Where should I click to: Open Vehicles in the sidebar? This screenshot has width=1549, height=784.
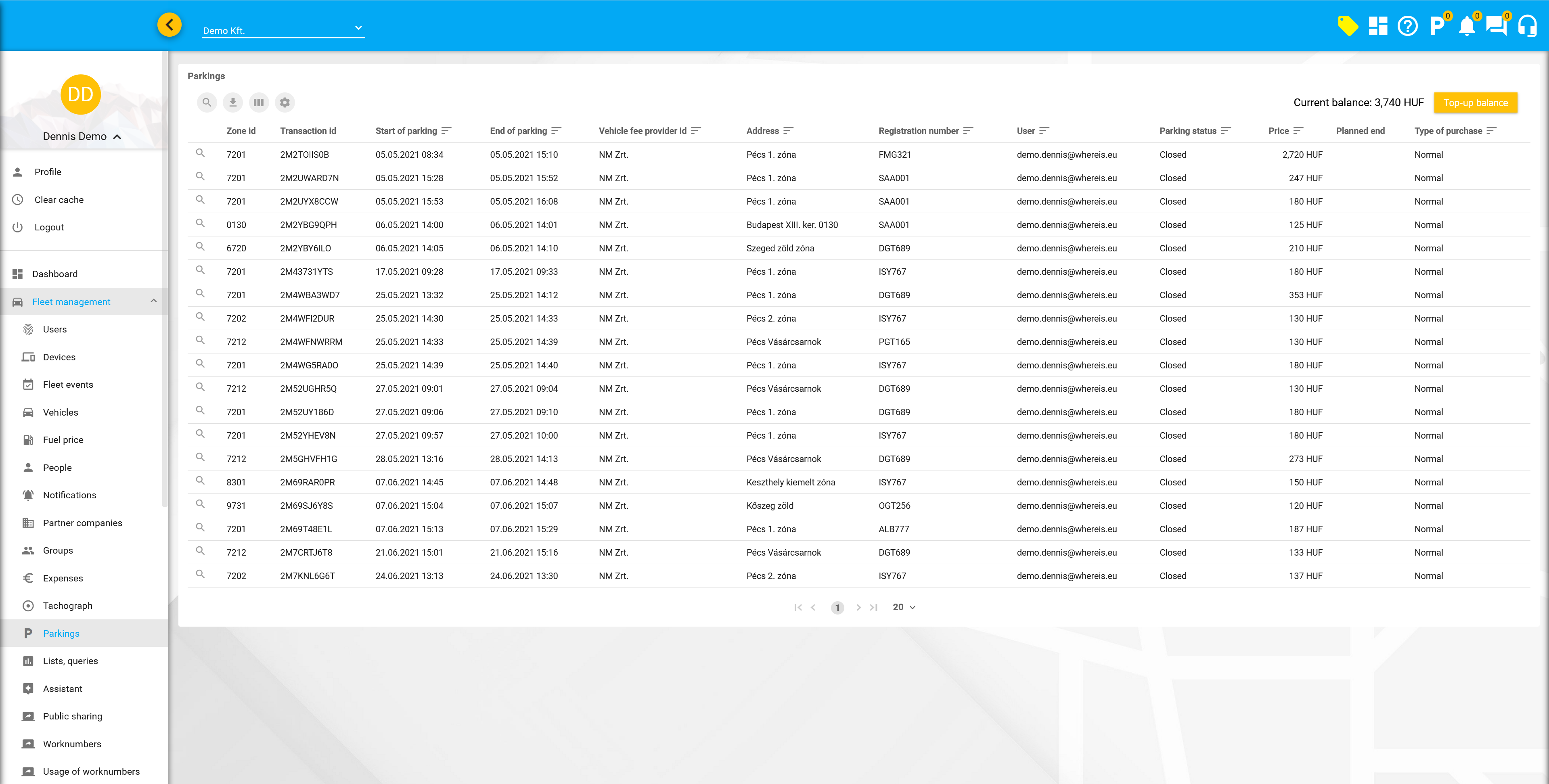60,412
